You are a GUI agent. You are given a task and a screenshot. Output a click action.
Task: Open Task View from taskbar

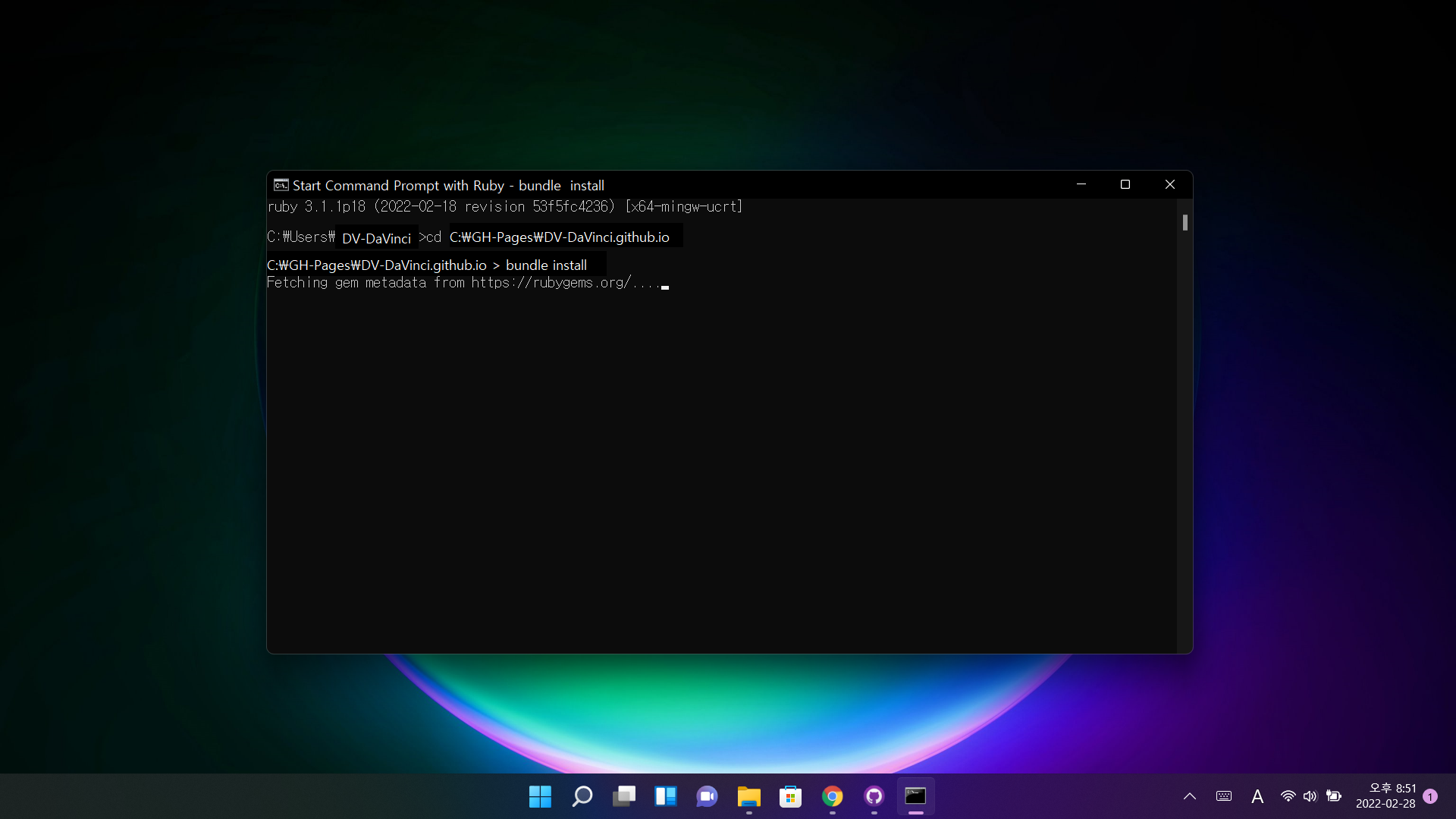[623, 796]
